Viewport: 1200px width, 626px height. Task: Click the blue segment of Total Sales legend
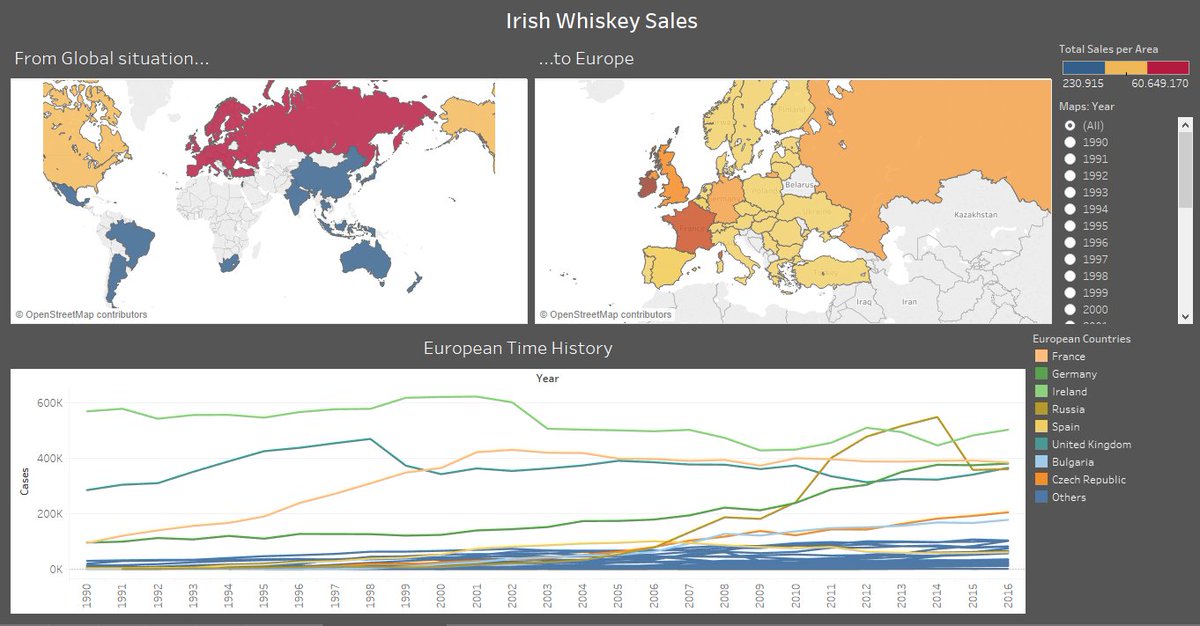coord(1083,67)
